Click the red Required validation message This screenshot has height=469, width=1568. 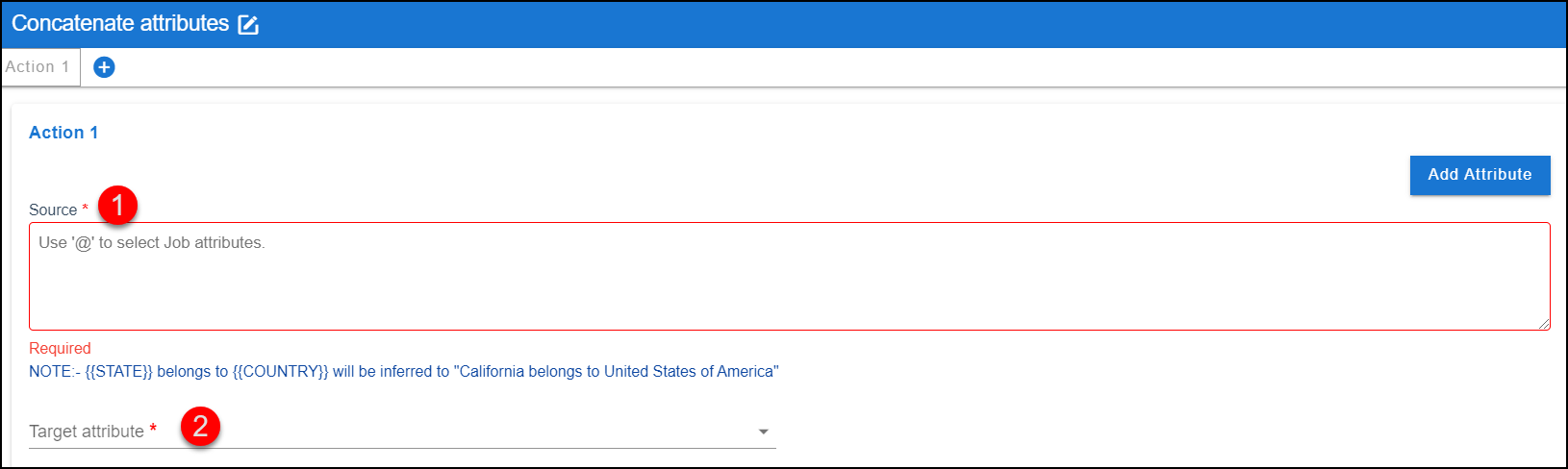(60, 348)
